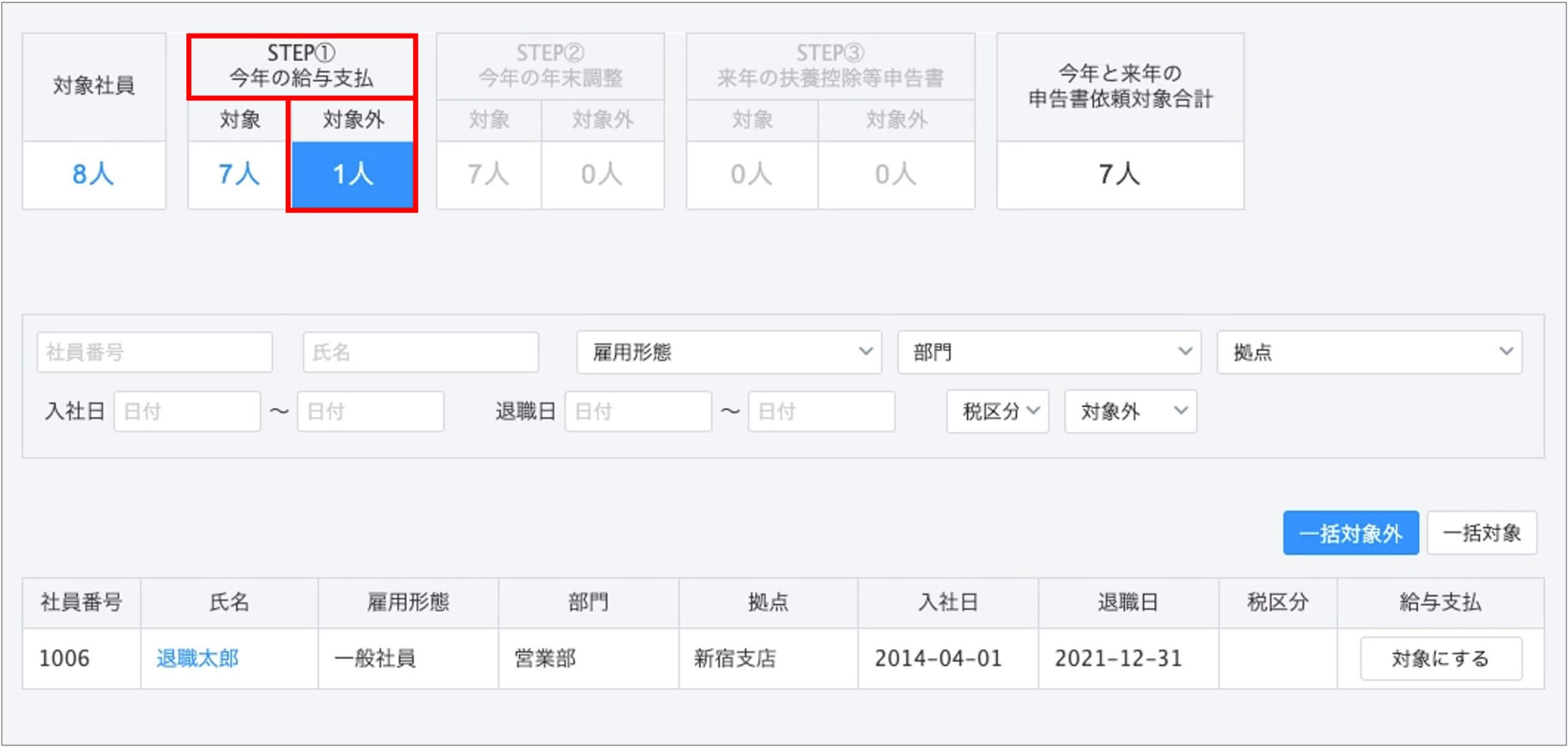Click the 入社日 start date field

click(187, 411)
